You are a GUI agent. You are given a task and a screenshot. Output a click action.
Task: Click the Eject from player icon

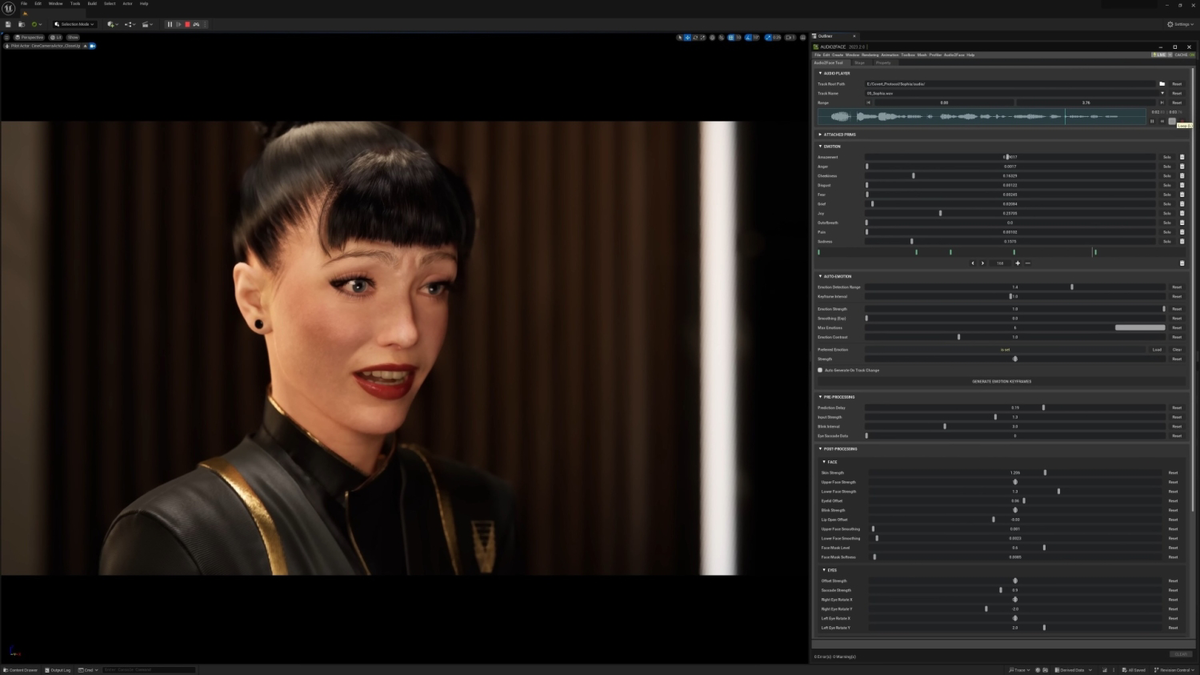[x=196, y=24]
